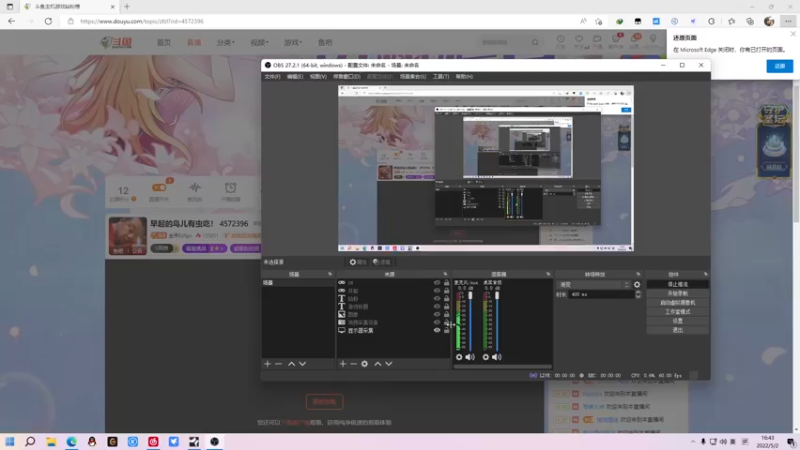Adjust the desktop audio volume slider
This screenshot has width=800, height=450.
coord(497,321)
